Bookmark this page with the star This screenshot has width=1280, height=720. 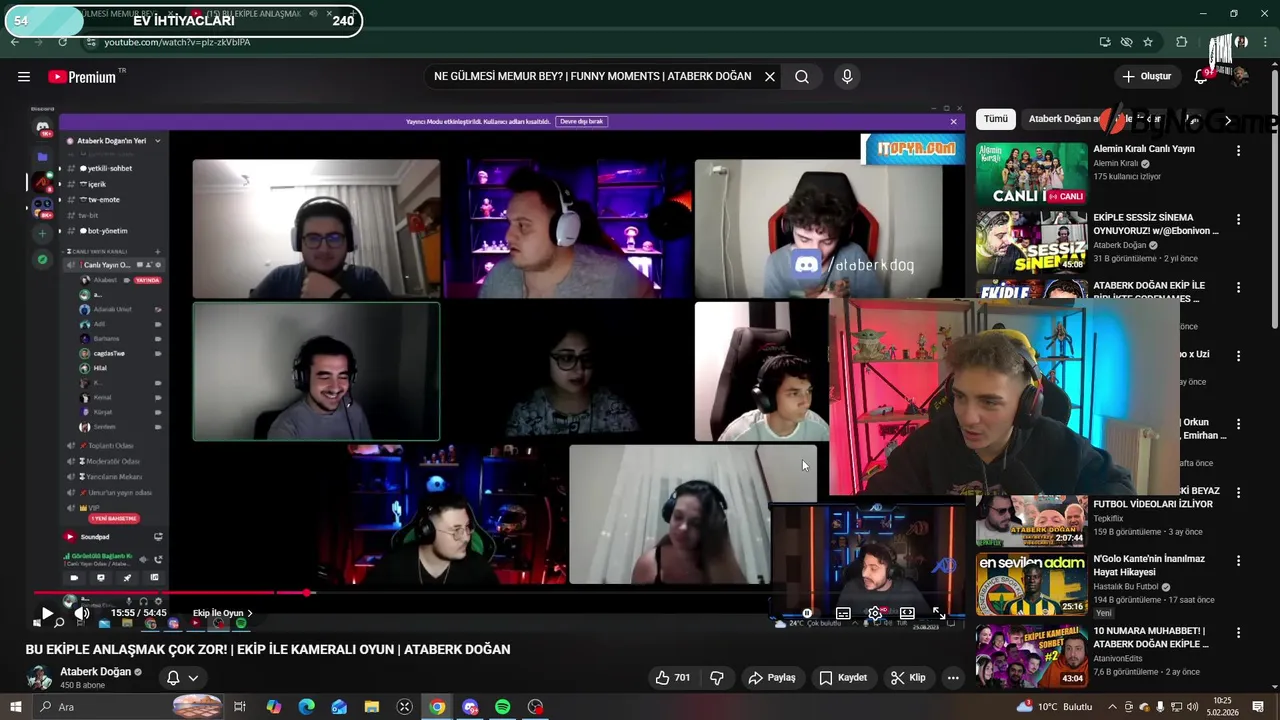pyautogui.click(x=1148, y=42)
